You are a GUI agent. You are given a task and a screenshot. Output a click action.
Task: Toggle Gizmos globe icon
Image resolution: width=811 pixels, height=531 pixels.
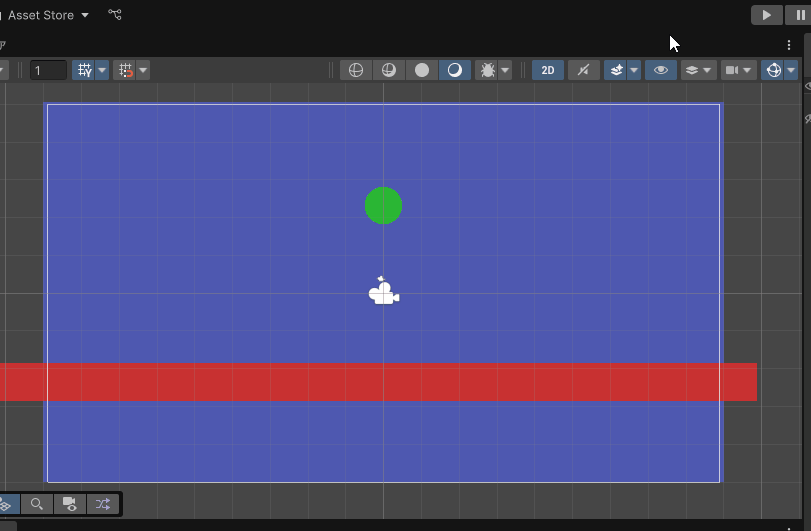click(x=773, y=70)
